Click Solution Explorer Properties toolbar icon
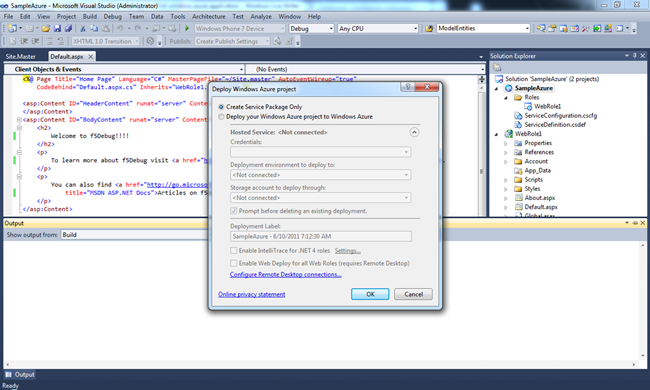The width and height of the screenshot is (650, 390). pyautogui.click(x=497, y=68)
